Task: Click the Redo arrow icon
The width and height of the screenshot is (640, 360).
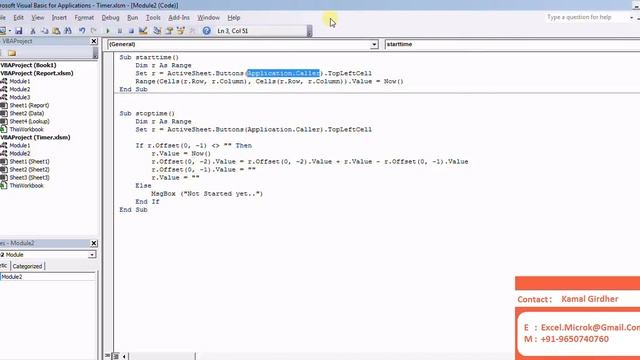Action: [93, 31]
